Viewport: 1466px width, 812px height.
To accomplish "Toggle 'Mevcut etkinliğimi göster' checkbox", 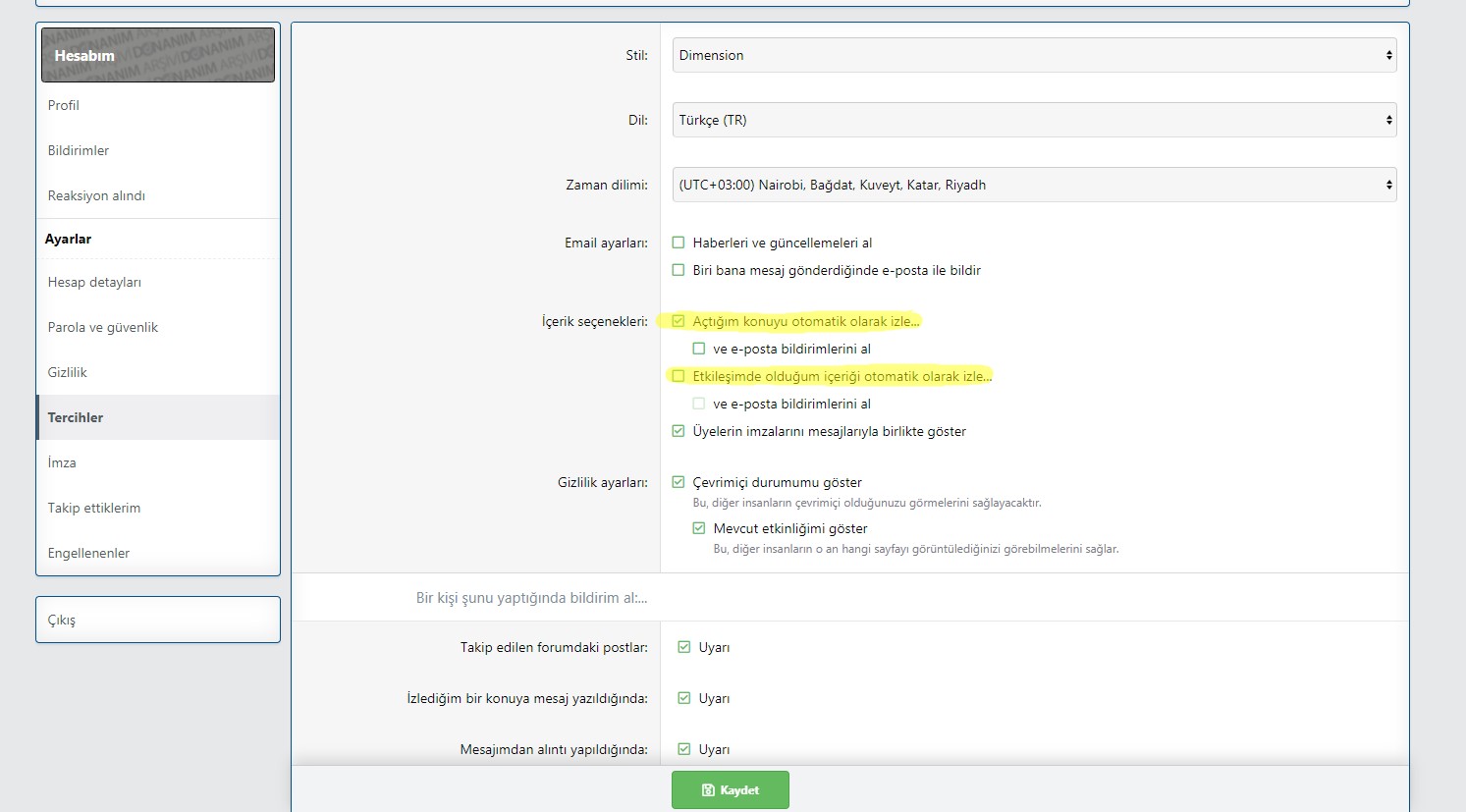I will [x=699, y=528].
